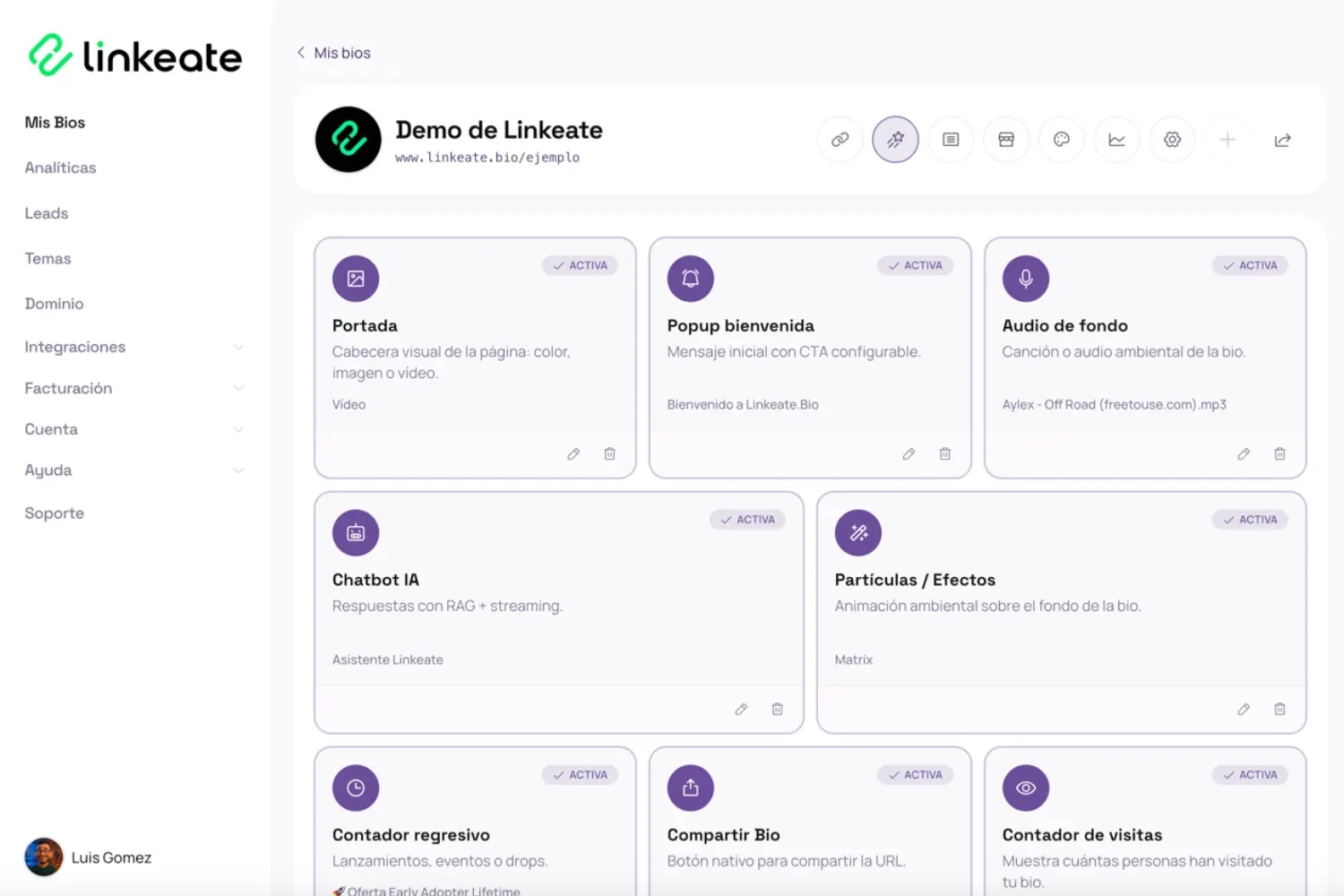The width and height of the screenshot is (1344, 896).
Task: Toggle the ACTIVA badge on Popup bienvenida
Action: pyautogui.click(x=915, y=265)
